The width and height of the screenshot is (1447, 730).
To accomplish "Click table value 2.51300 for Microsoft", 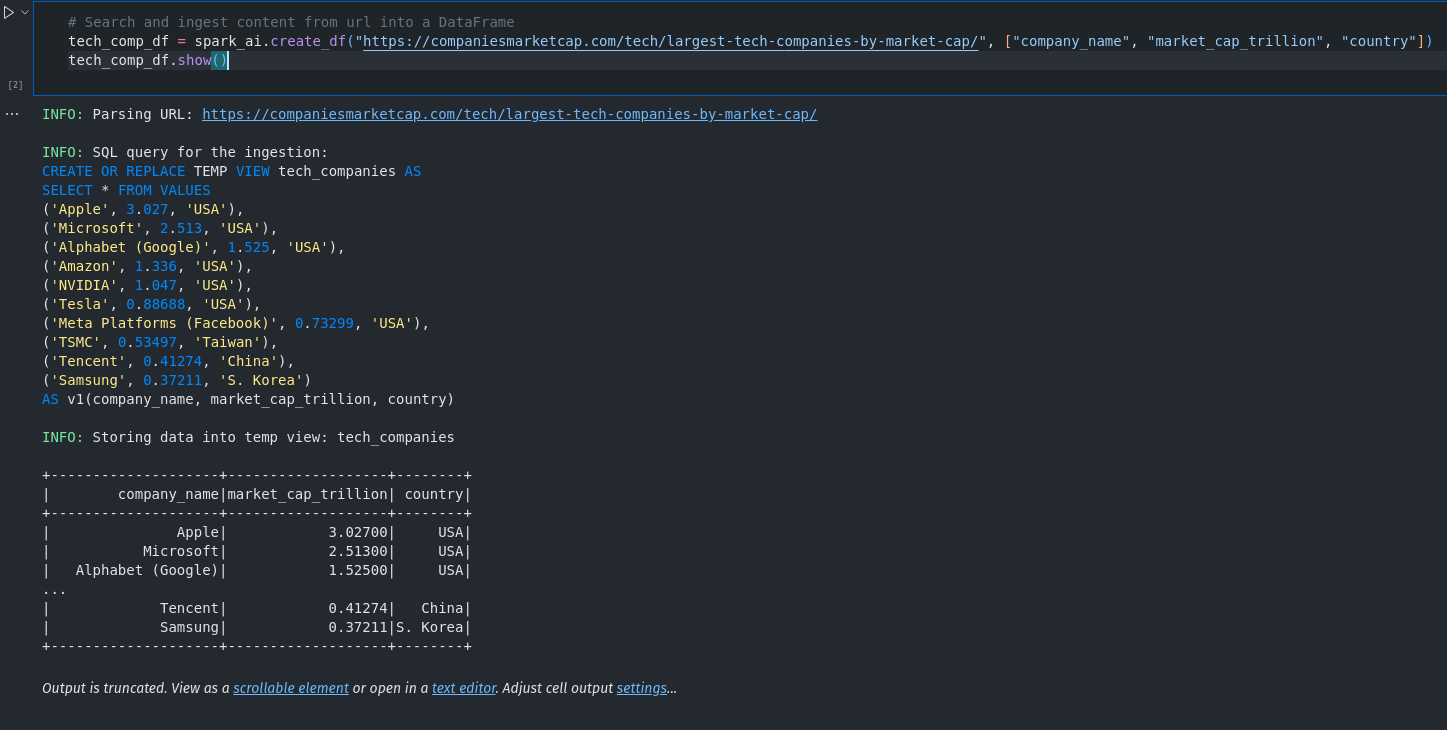I will pos(358,551).
